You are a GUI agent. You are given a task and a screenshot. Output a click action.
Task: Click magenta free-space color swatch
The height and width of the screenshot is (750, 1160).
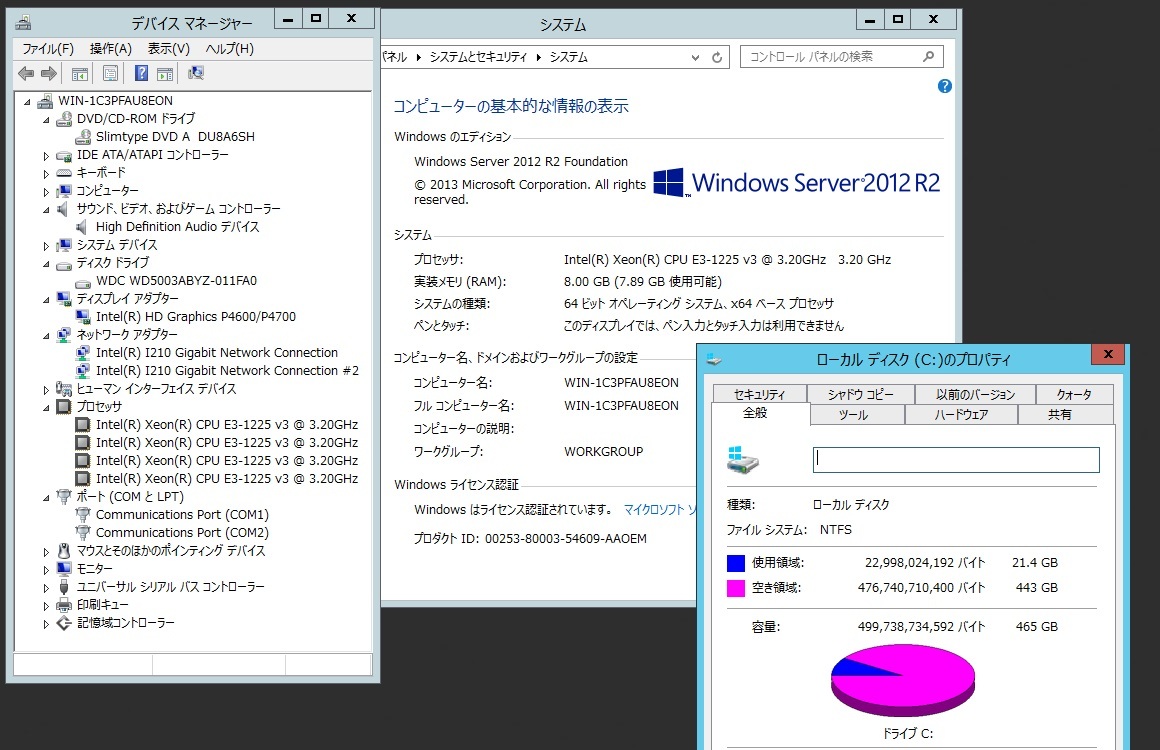(735, 588)
